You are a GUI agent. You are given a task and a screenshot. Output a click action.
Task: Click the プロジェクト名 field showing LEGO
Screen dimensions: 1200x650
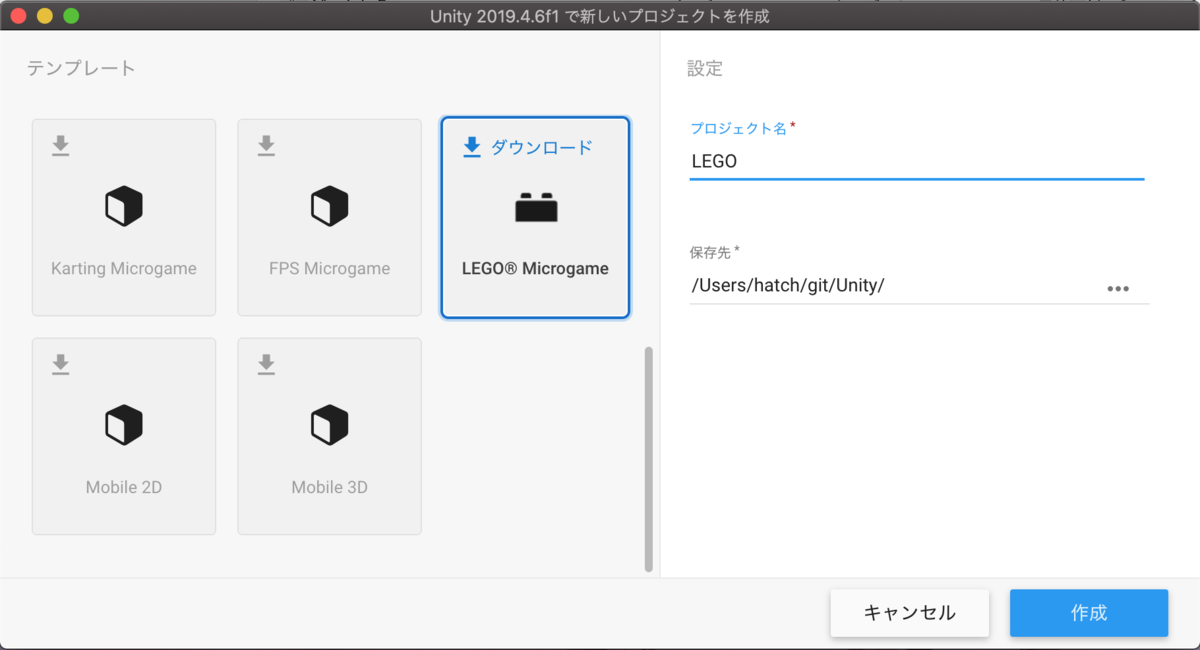[916, 161]
